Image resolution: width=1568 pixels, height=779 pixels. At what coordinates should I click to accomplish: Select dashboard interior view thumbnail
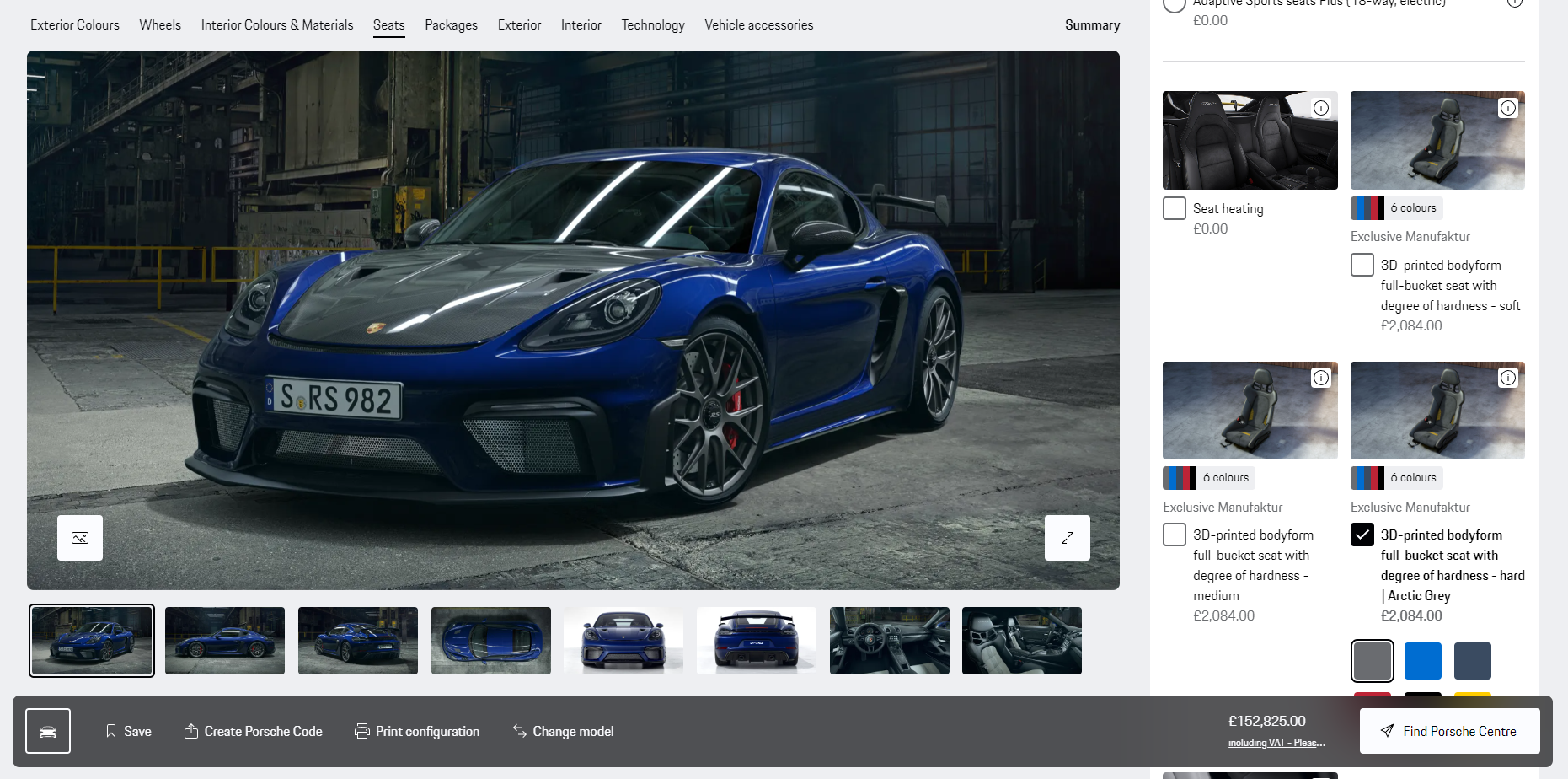(x=890, y=641)
